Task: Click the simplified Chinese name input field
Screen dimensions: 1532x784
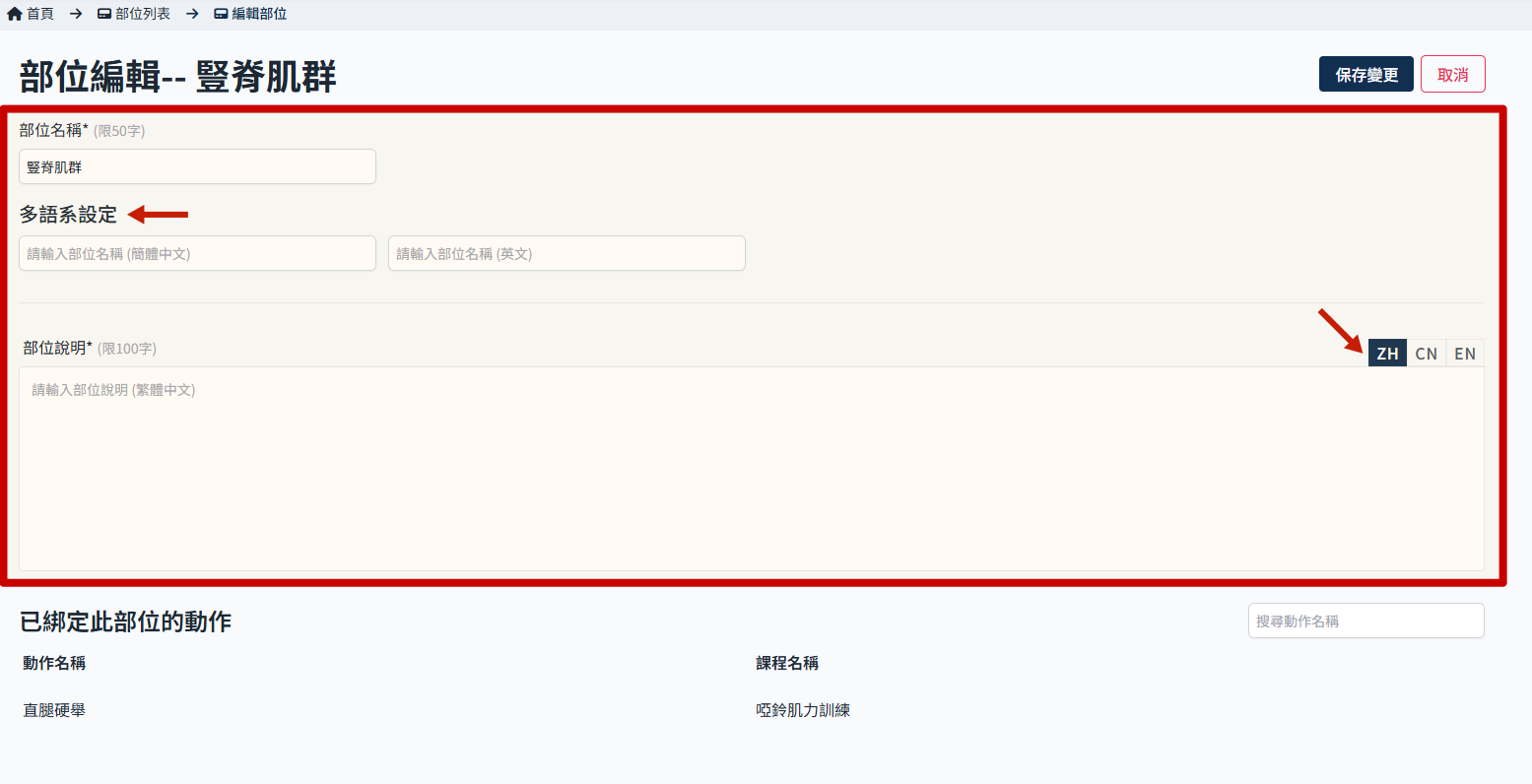Action: (197, 253)
